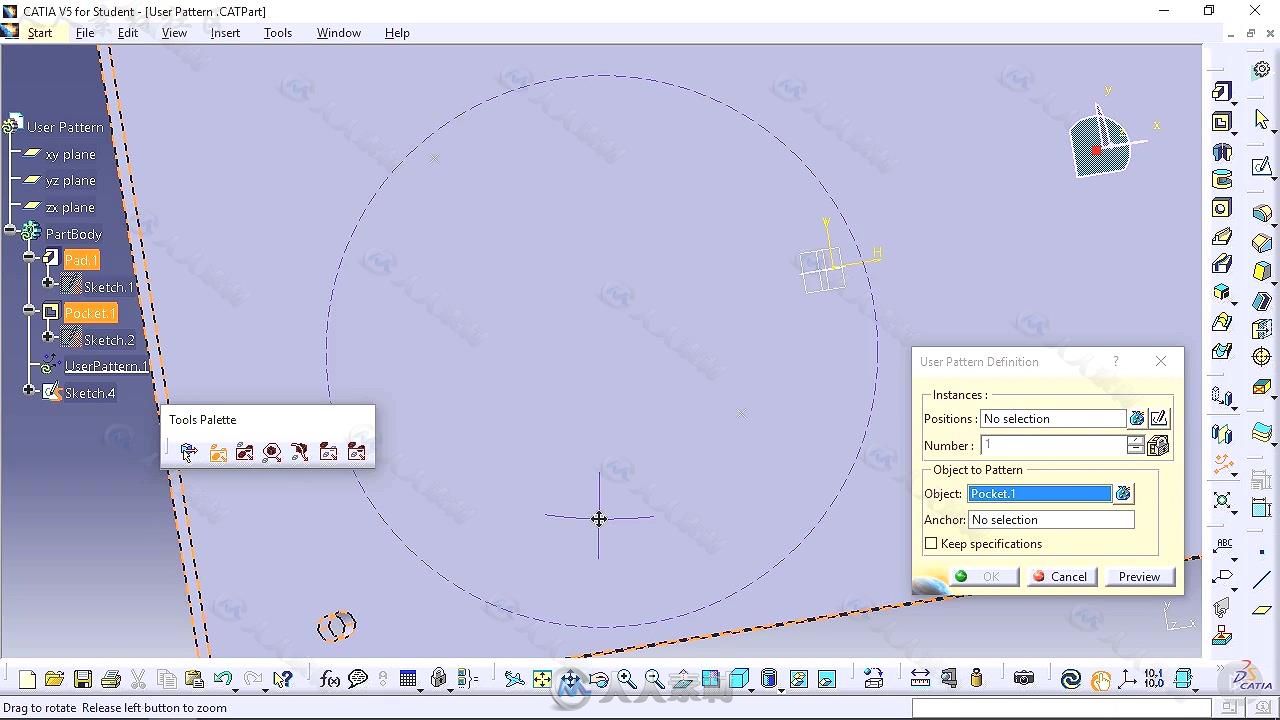Click the Save diskette icon
This screenshot has height=720, width=1280.
pyautogui.click(x=83, y=679)
